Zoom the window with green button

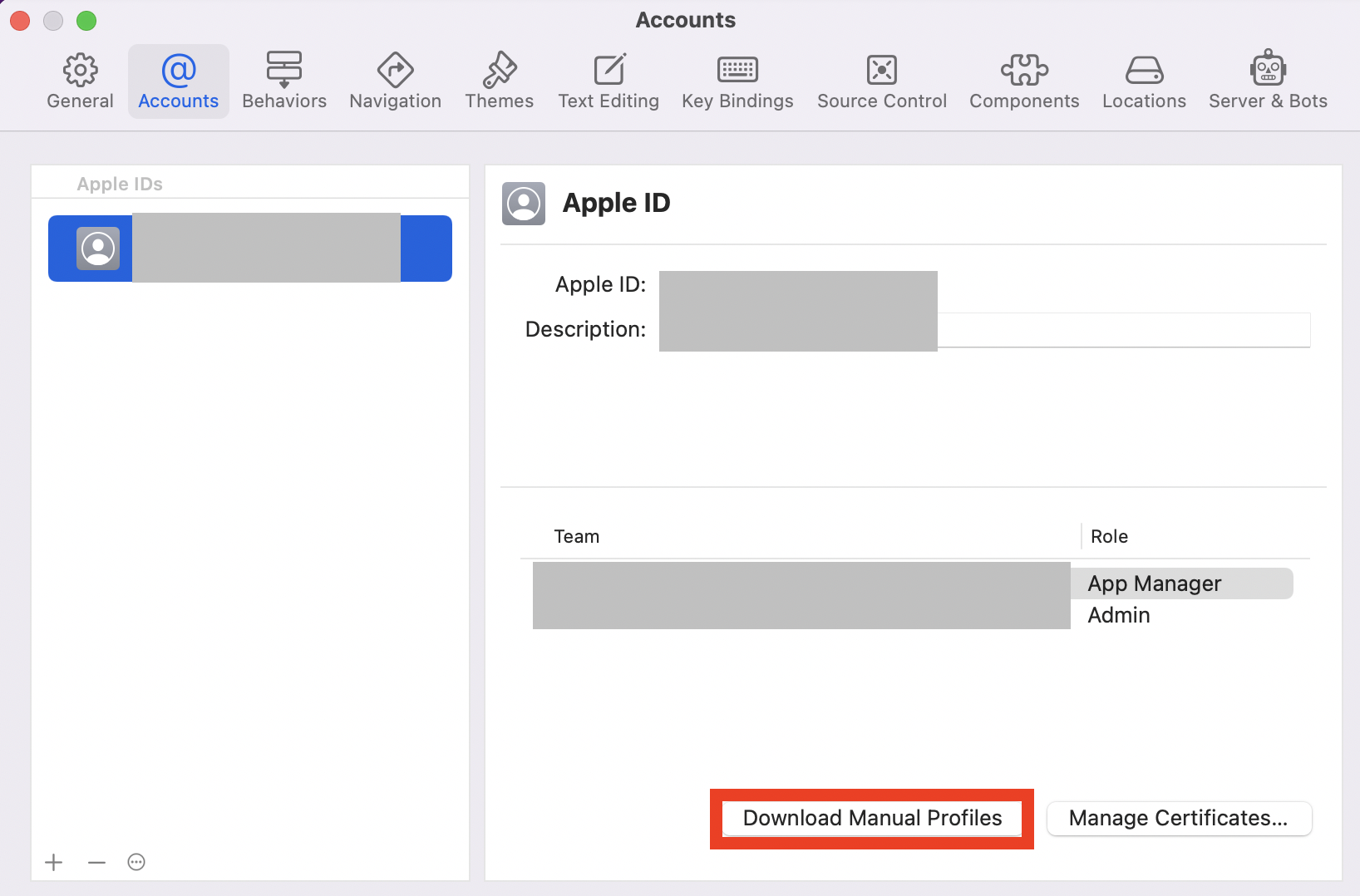point(86,21)
